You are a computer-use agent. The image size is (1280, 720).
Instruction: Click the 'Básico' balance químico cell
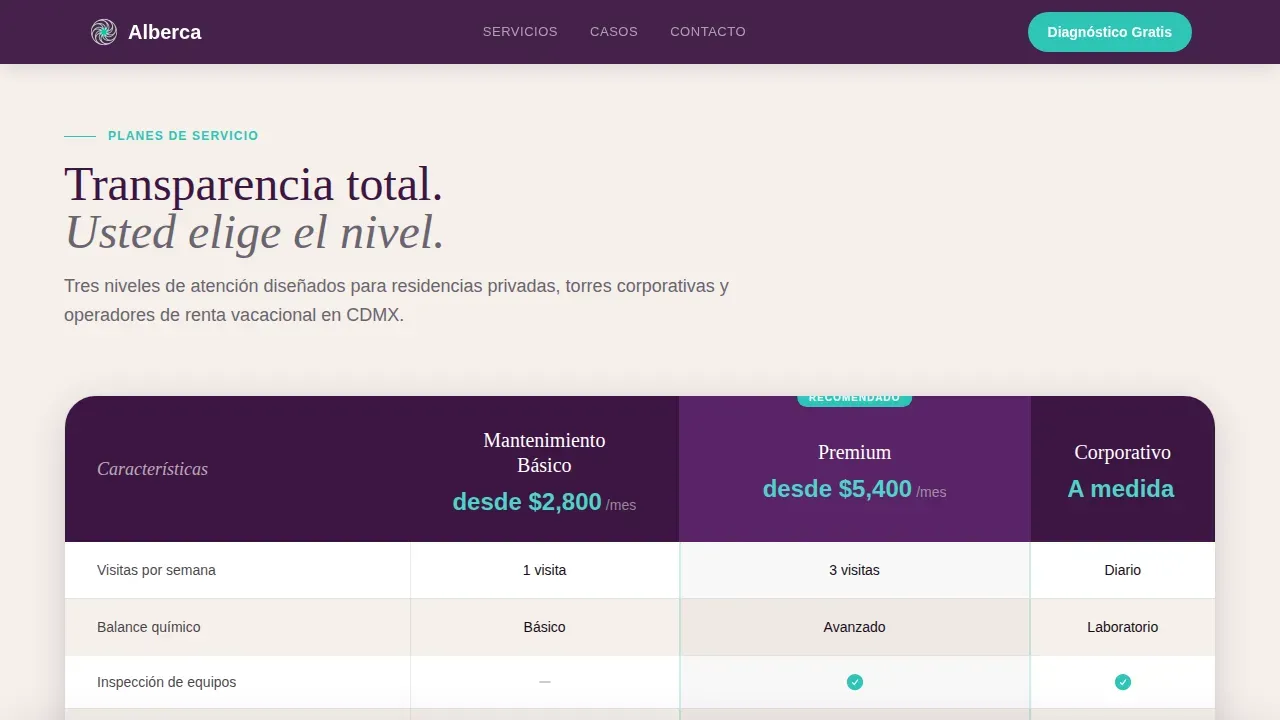(545, 627)
